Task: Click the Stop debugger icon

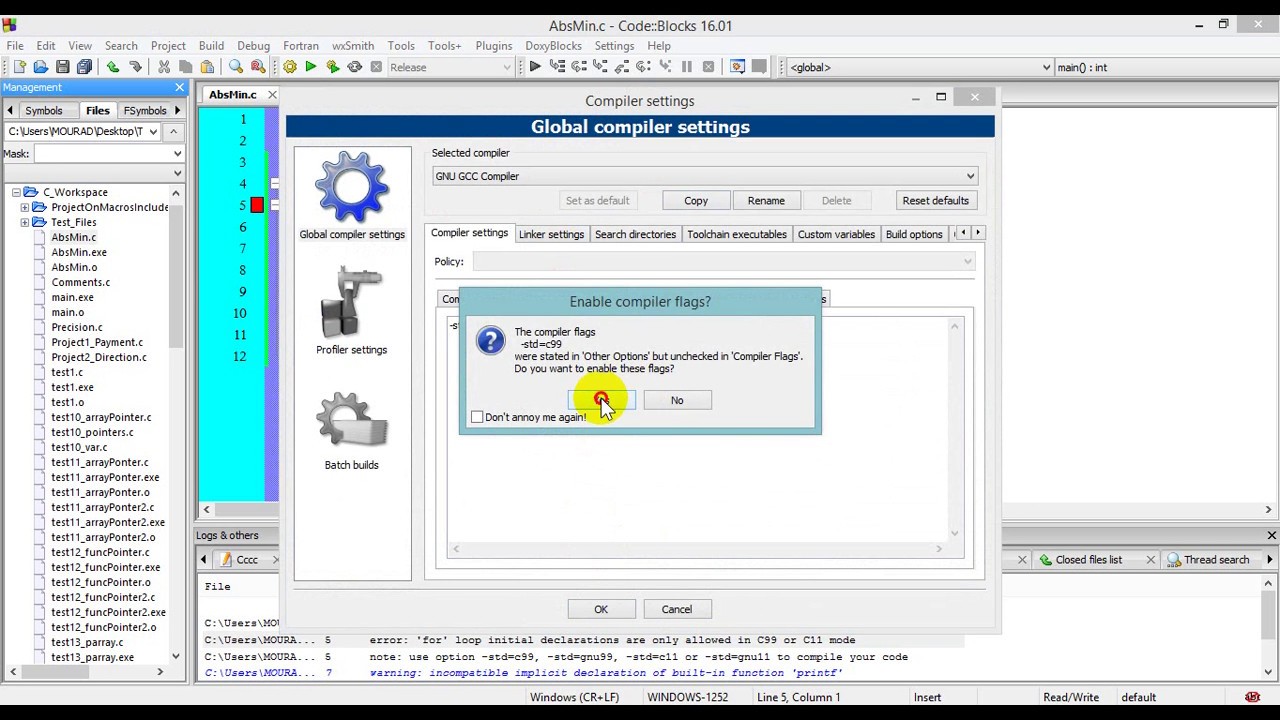Action: pos(708,67)
